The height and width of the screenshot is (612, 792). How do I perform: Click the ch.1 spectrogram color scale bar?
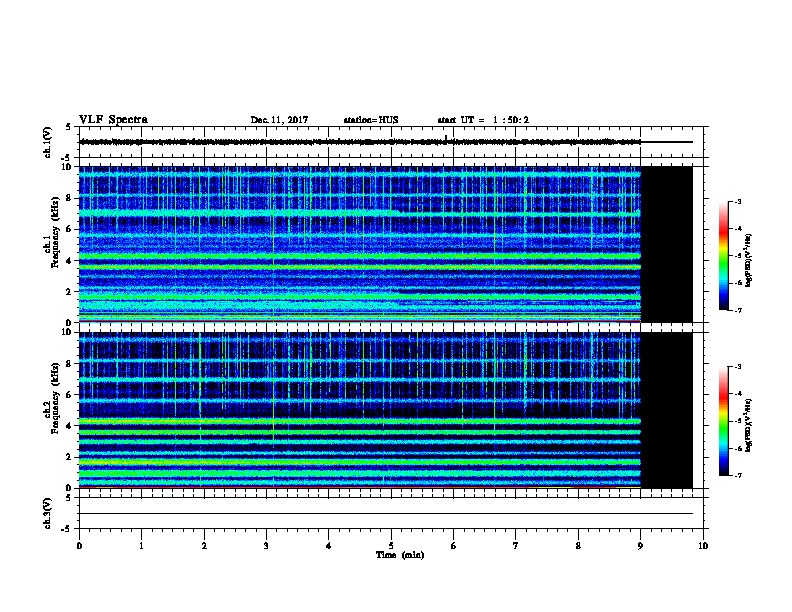point(724,256)
